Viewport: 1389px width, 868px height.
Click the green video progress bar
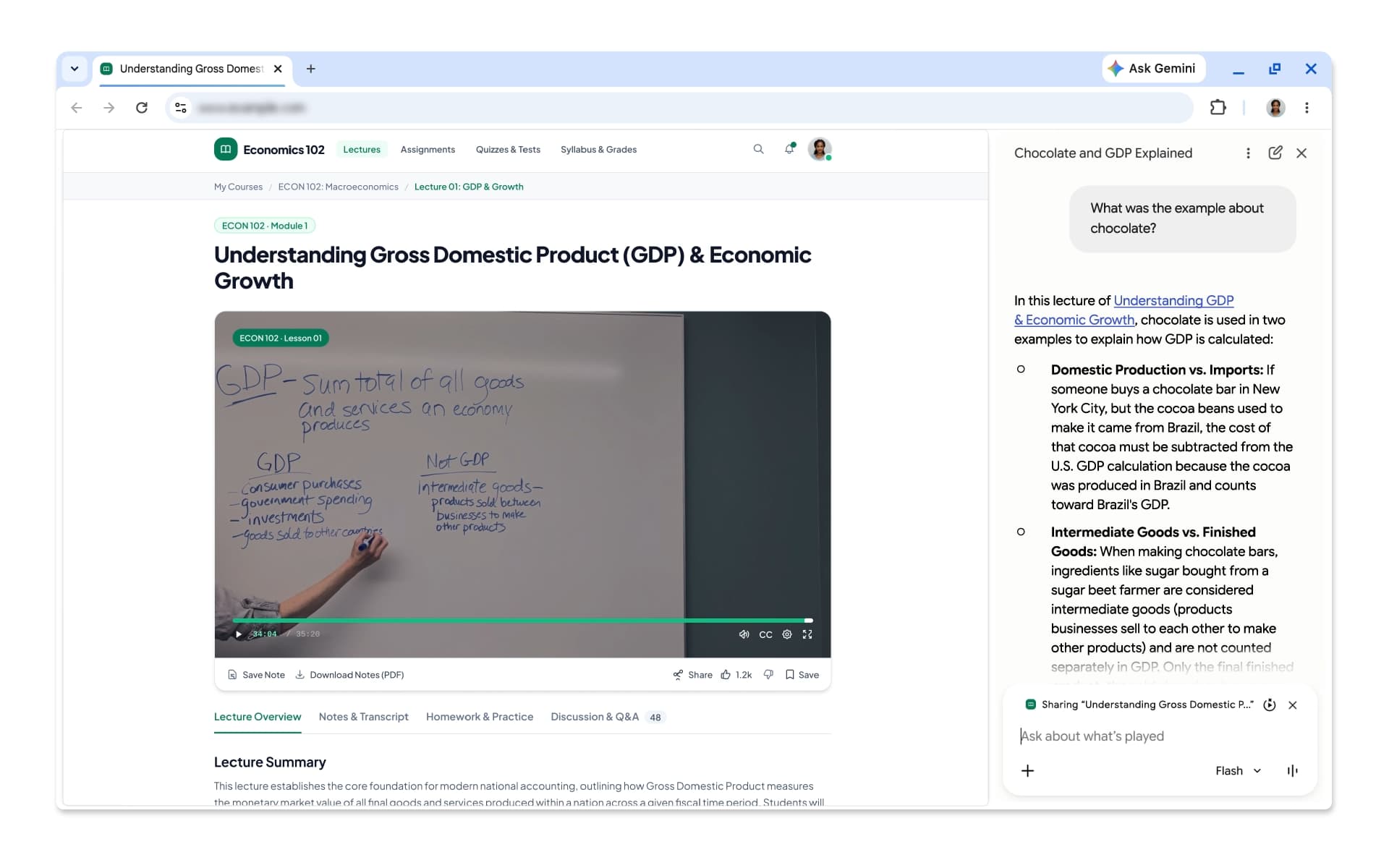pos(522,621)
